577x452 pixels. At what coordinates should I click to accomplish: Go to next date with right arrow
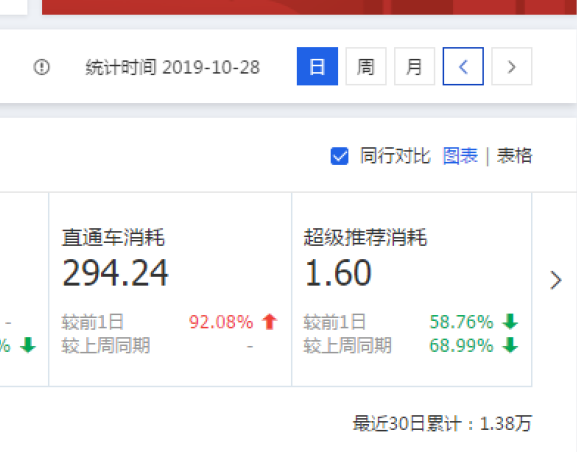pos(511,66)
